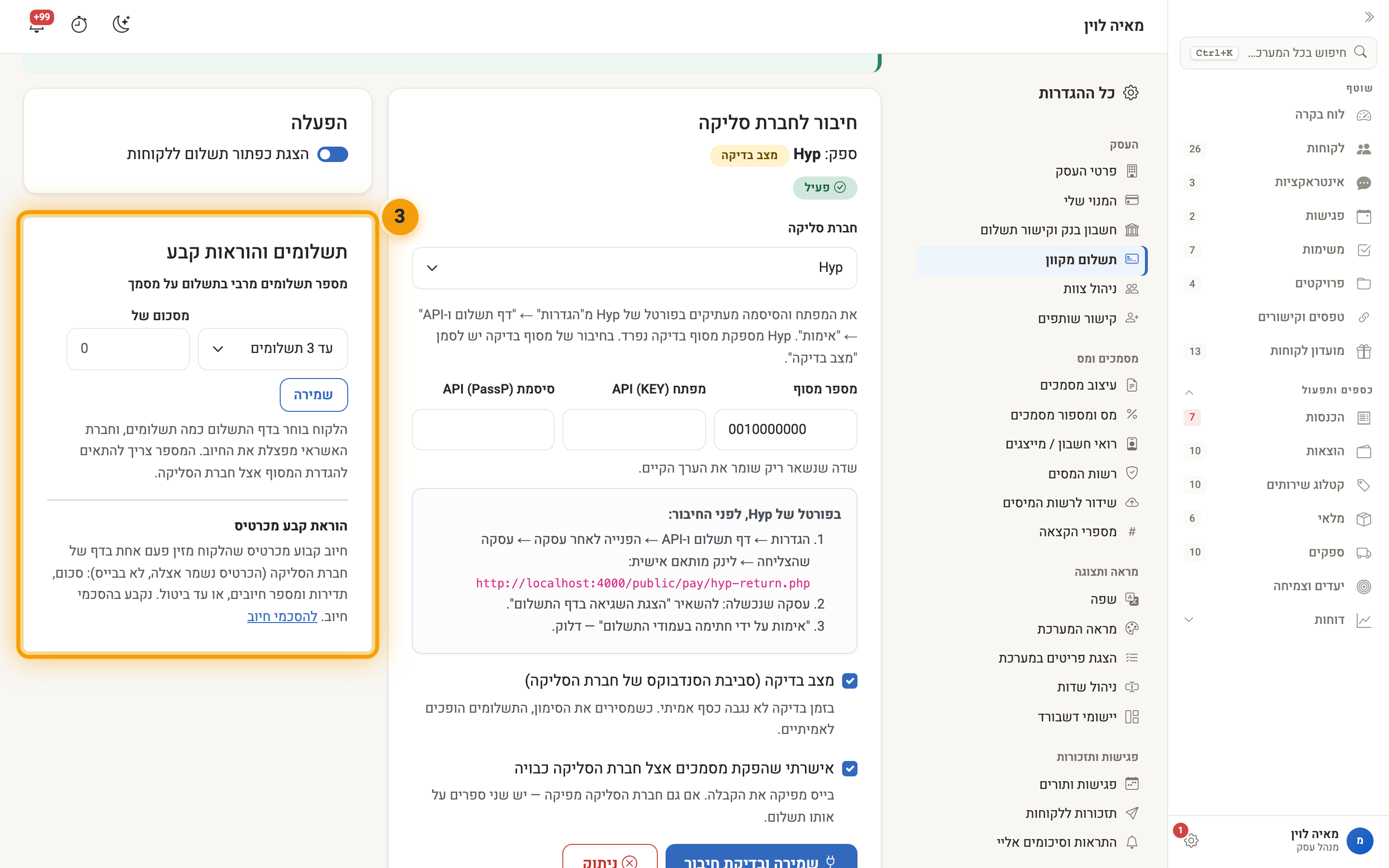This screenshot has width=1389, height=868.
Task: Open אינטראקציות chat icon
Action: click(x=1364, y=183)
